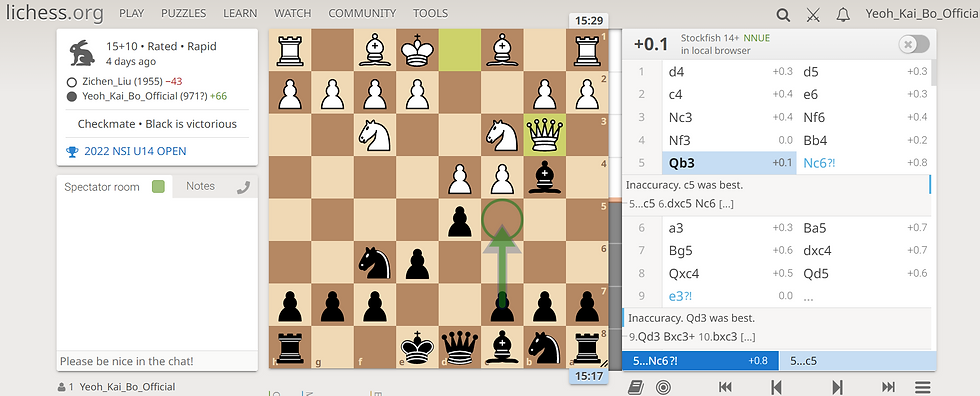Screen dimensions: 980x396
Task: Select move 1 d4 in move list
Action: tap(729, 72)
